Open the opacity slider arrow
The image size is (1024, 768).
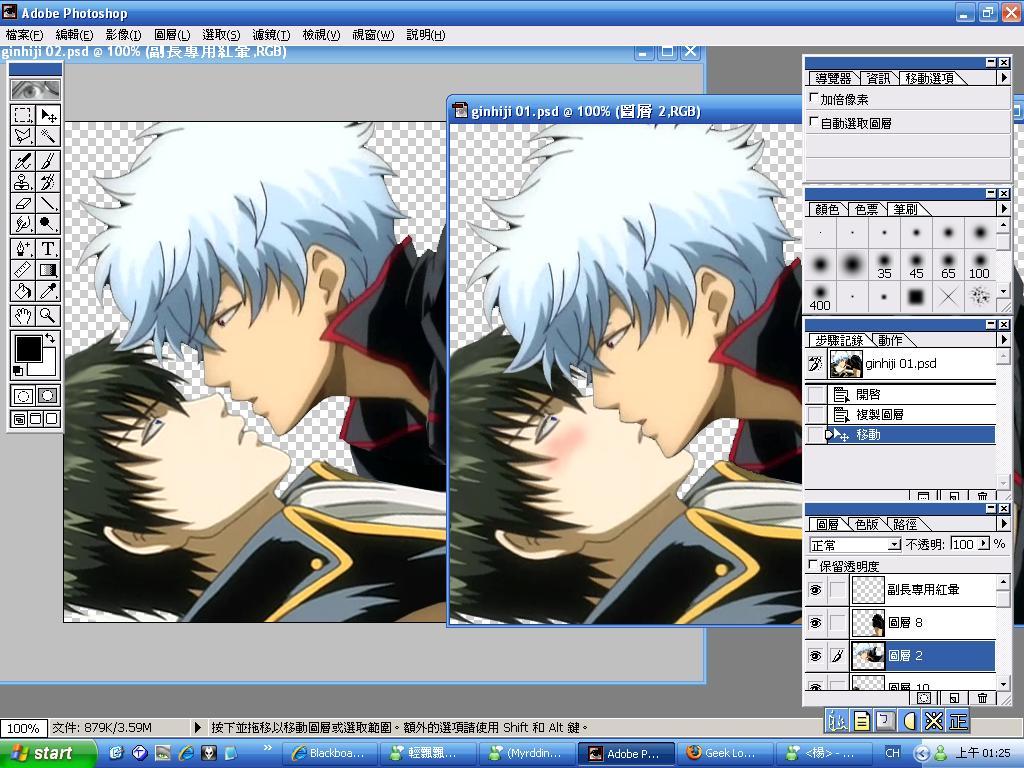(x=983, y=544)
